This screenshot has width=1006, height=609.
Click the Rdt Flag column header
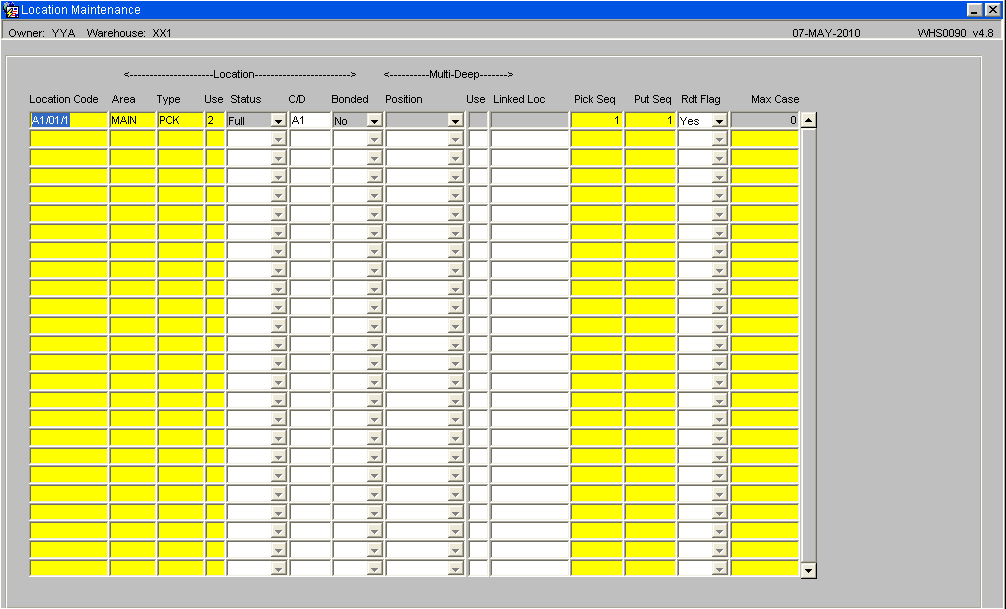(x=701, y=99)
